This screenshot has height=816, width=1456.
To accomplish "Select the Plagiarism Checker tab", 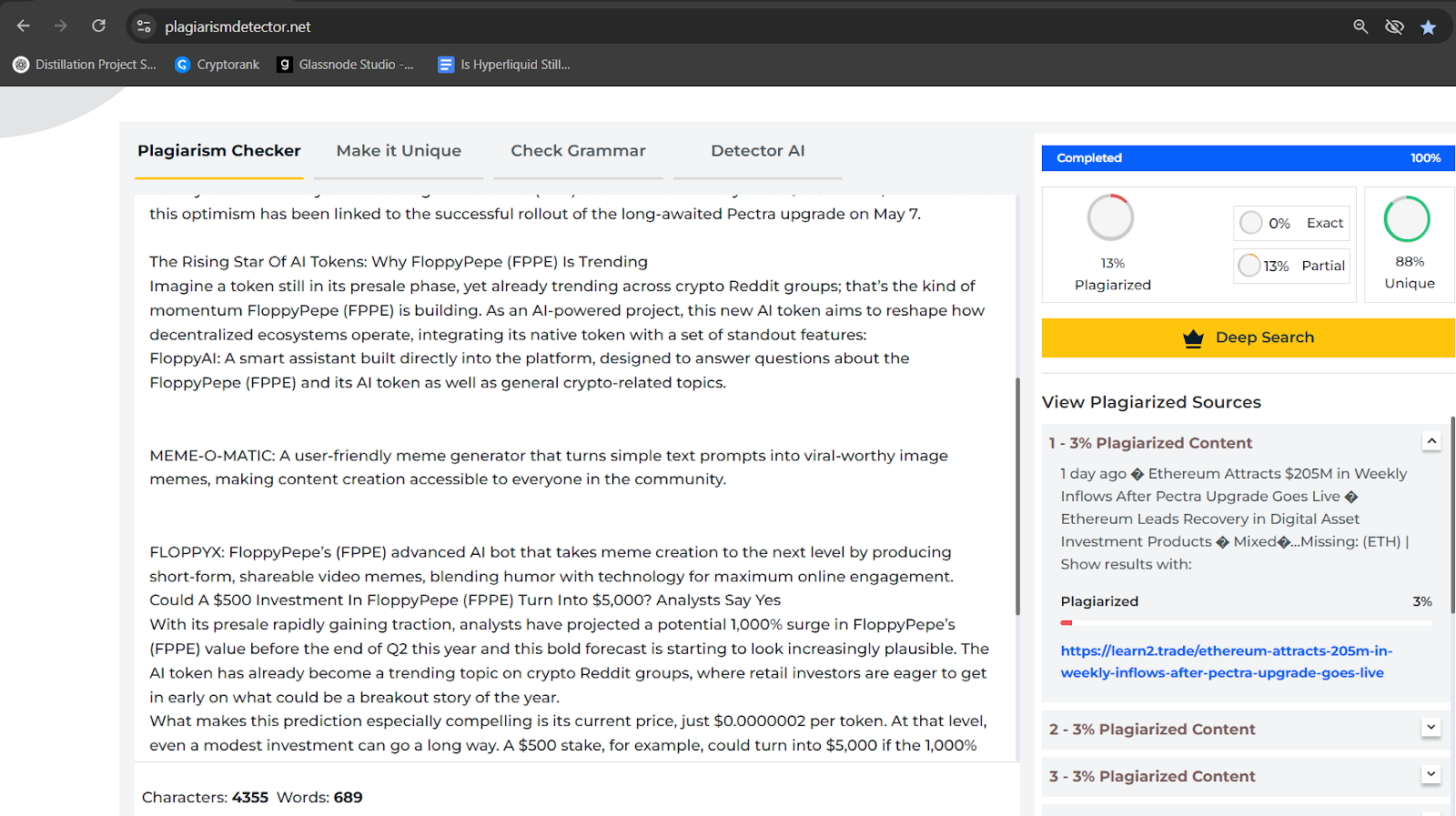I will pyautogui.click(x=219, y=151).
